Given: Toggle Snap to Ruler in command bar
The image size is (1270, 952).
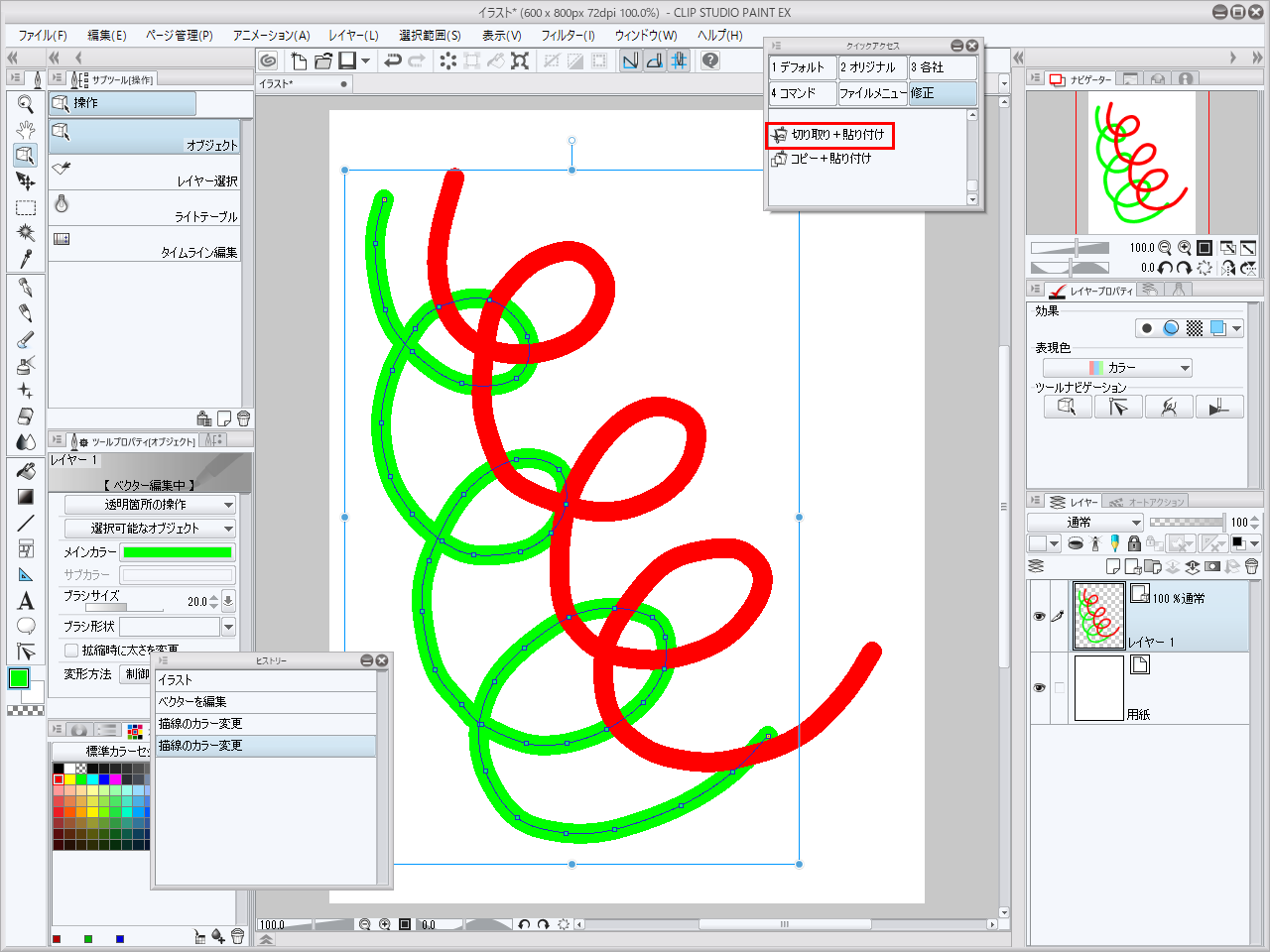Looking at the screenshot, I should 630,60.
